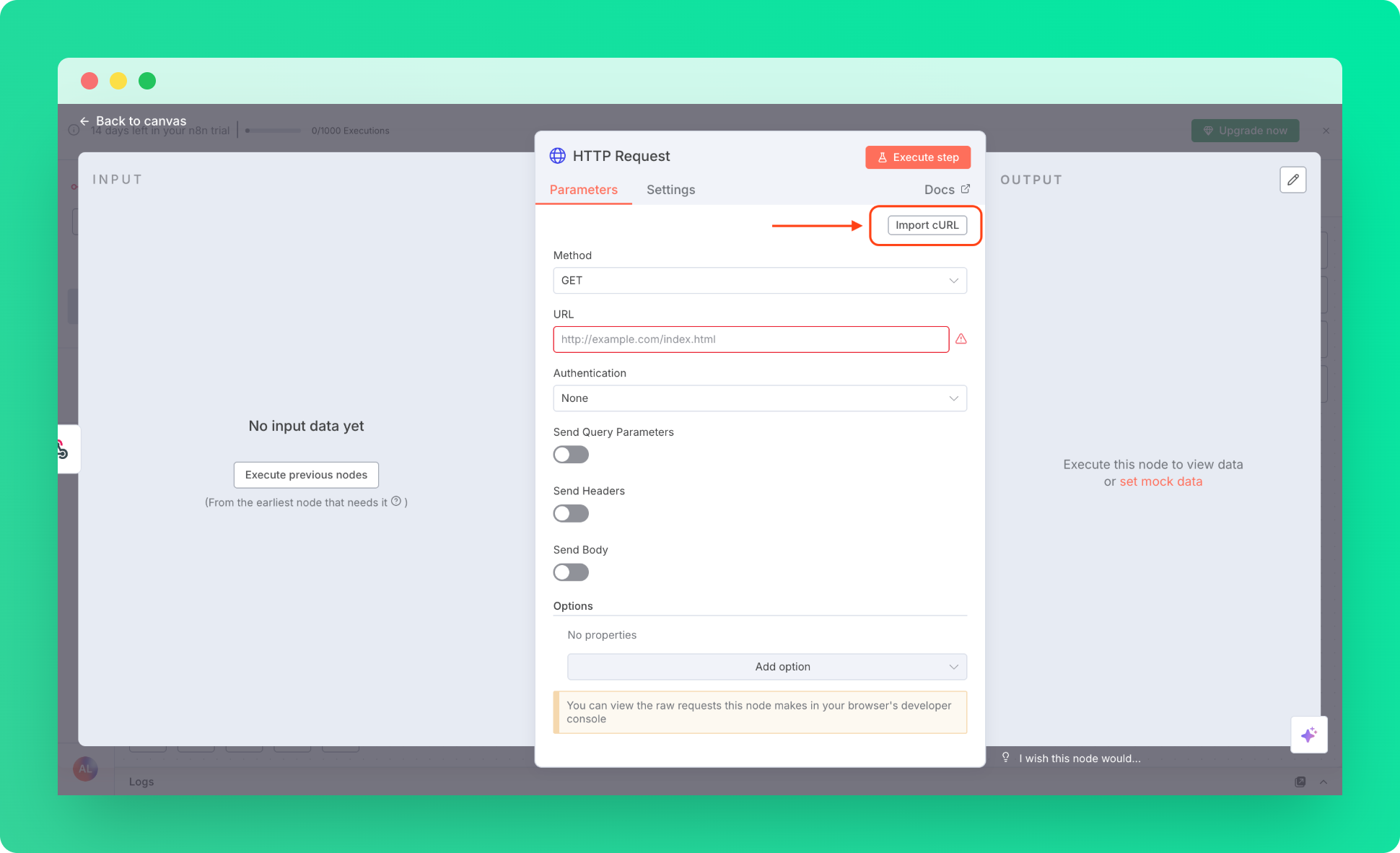Click the help icon beside earliest node text
The image size is (1400, 853).
396,502
